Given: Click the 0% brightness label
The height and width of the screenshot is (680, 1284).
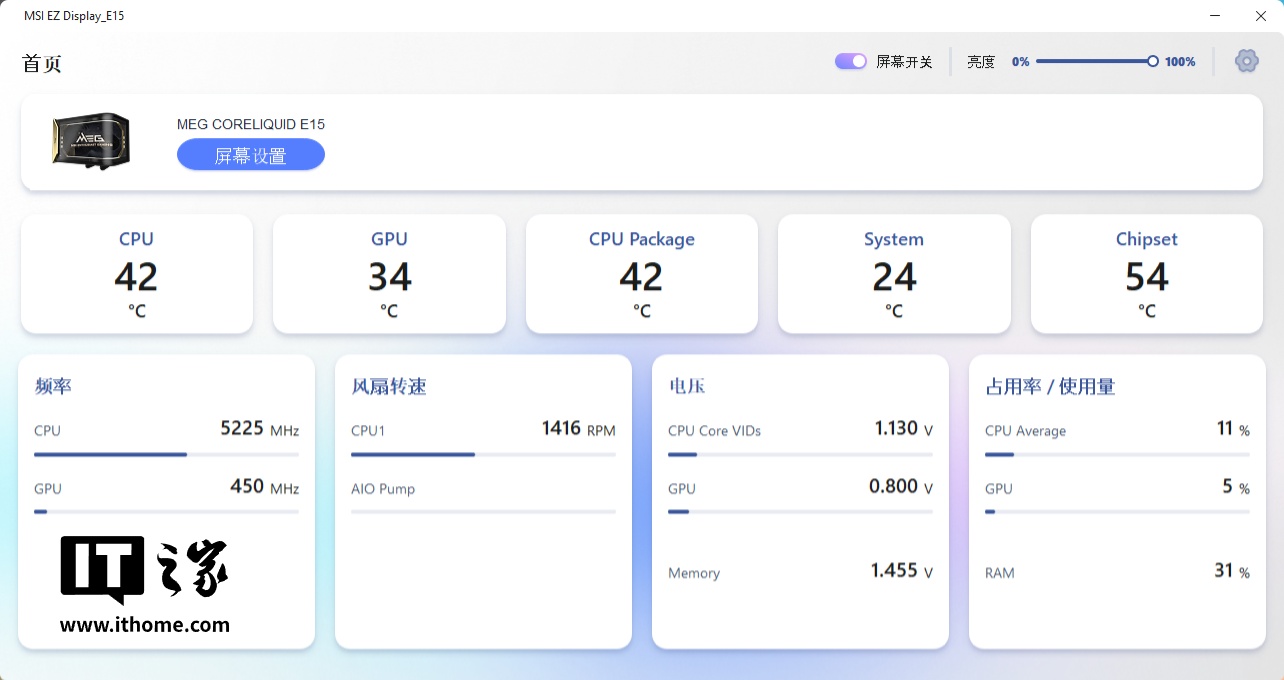Looking at the screenshot, I should (x=1020, y=62).
